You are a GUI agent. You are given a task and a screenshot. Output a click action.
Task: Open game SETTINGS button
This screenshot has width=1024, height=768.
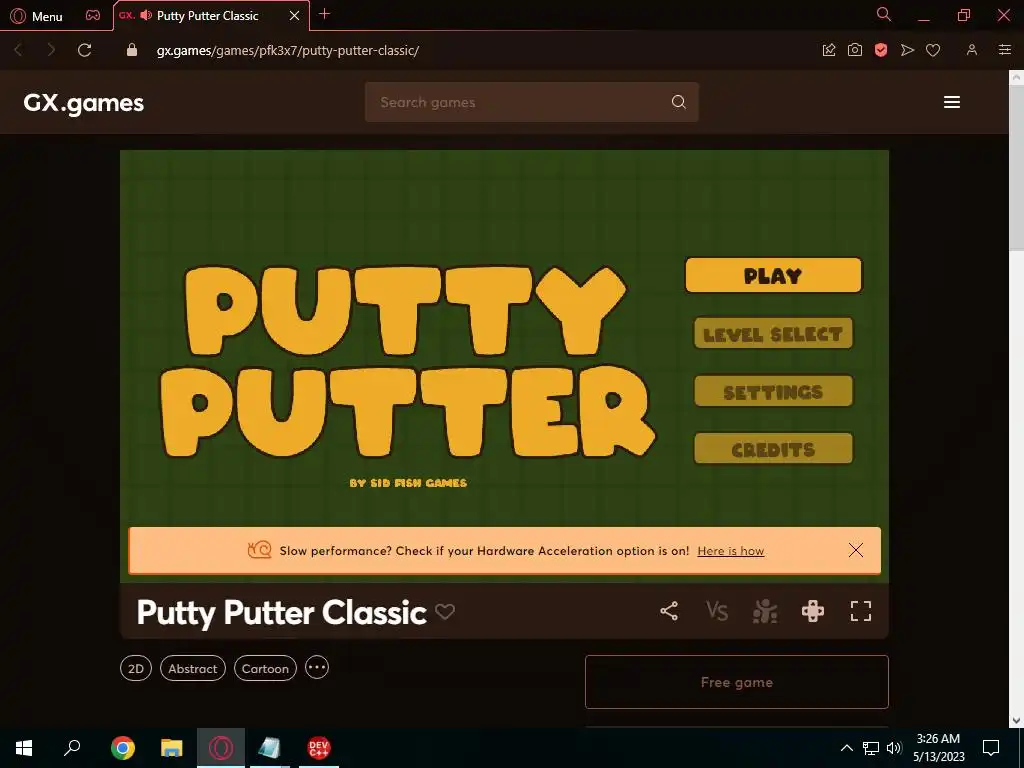pos(773,391)
